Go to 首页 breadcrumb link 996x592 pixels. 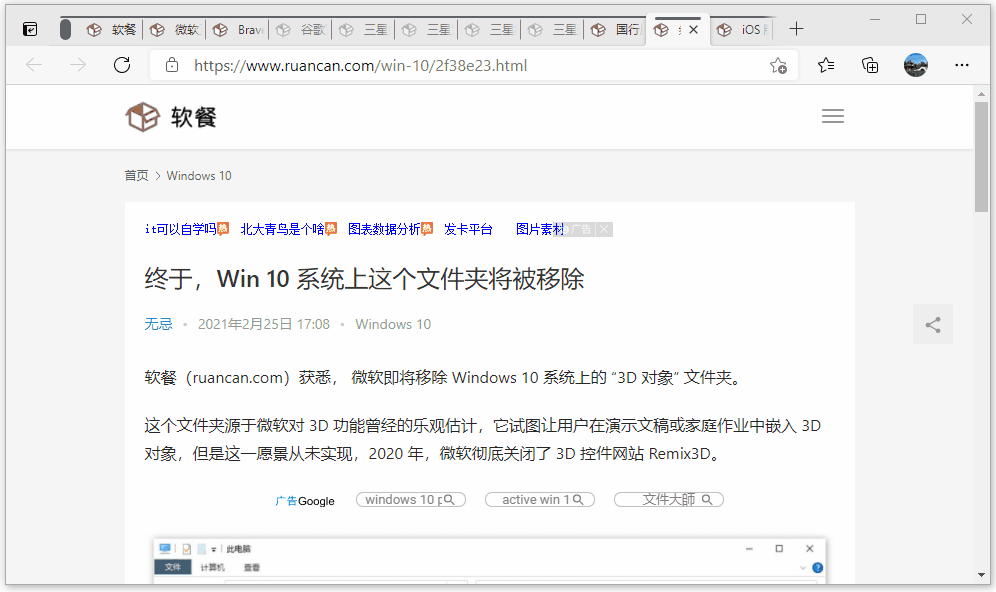(137, 175)
